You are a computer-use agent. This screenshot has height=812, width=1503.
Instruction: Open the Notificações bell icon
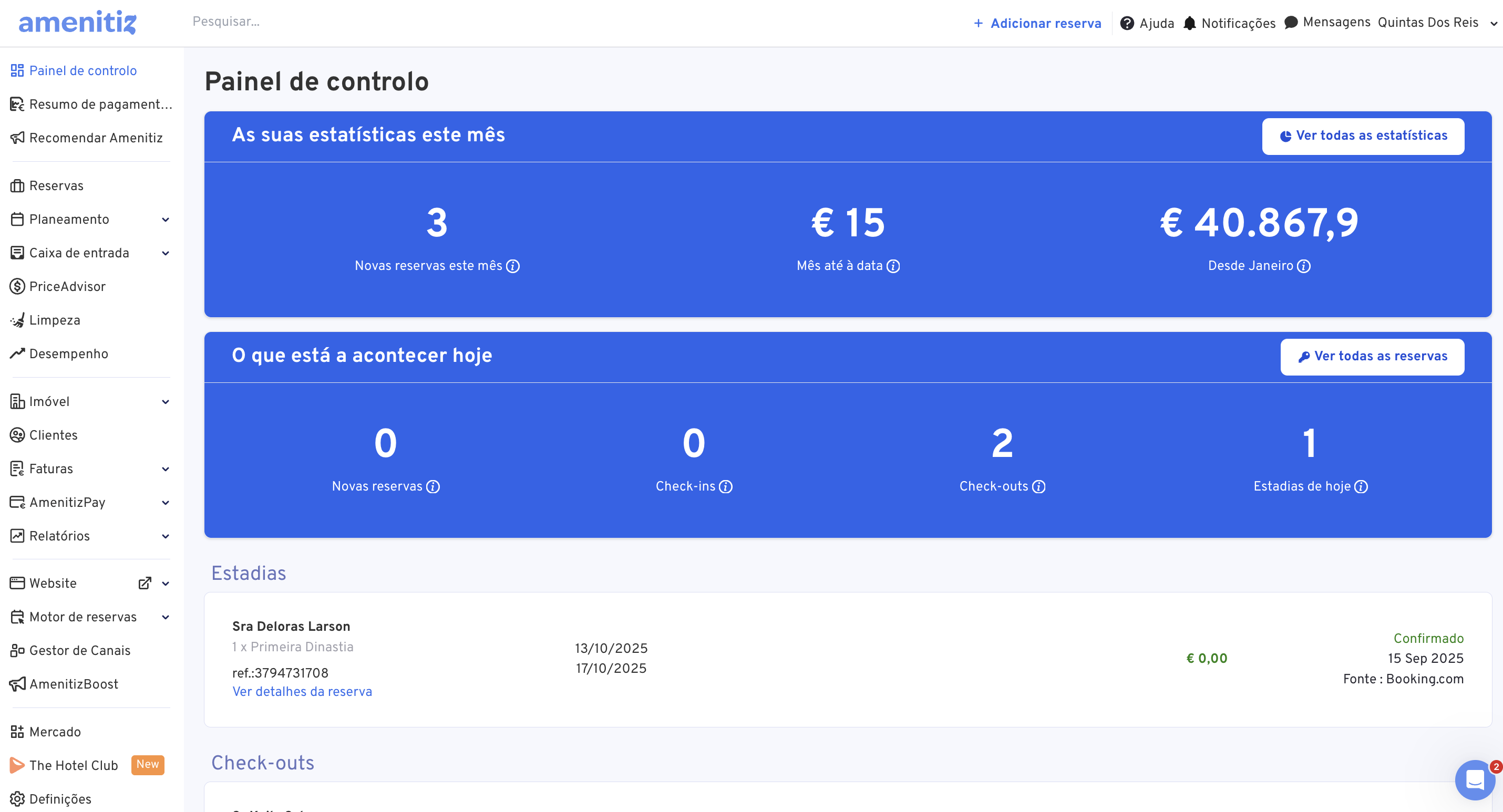pyautogui.click(x=1189, y=23)
